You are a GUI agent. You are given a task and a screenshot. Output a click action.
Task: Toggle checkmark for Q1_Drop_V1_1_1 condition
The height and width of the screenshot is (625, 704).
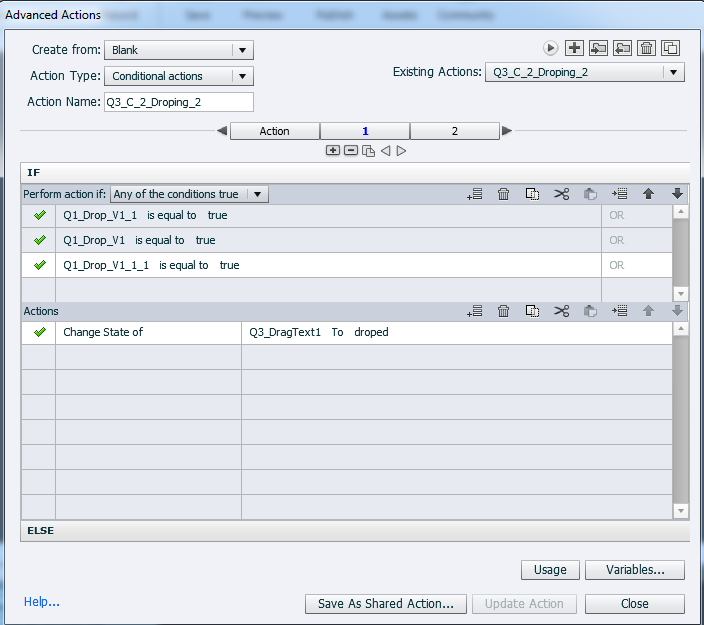click(x=40, y=266)
